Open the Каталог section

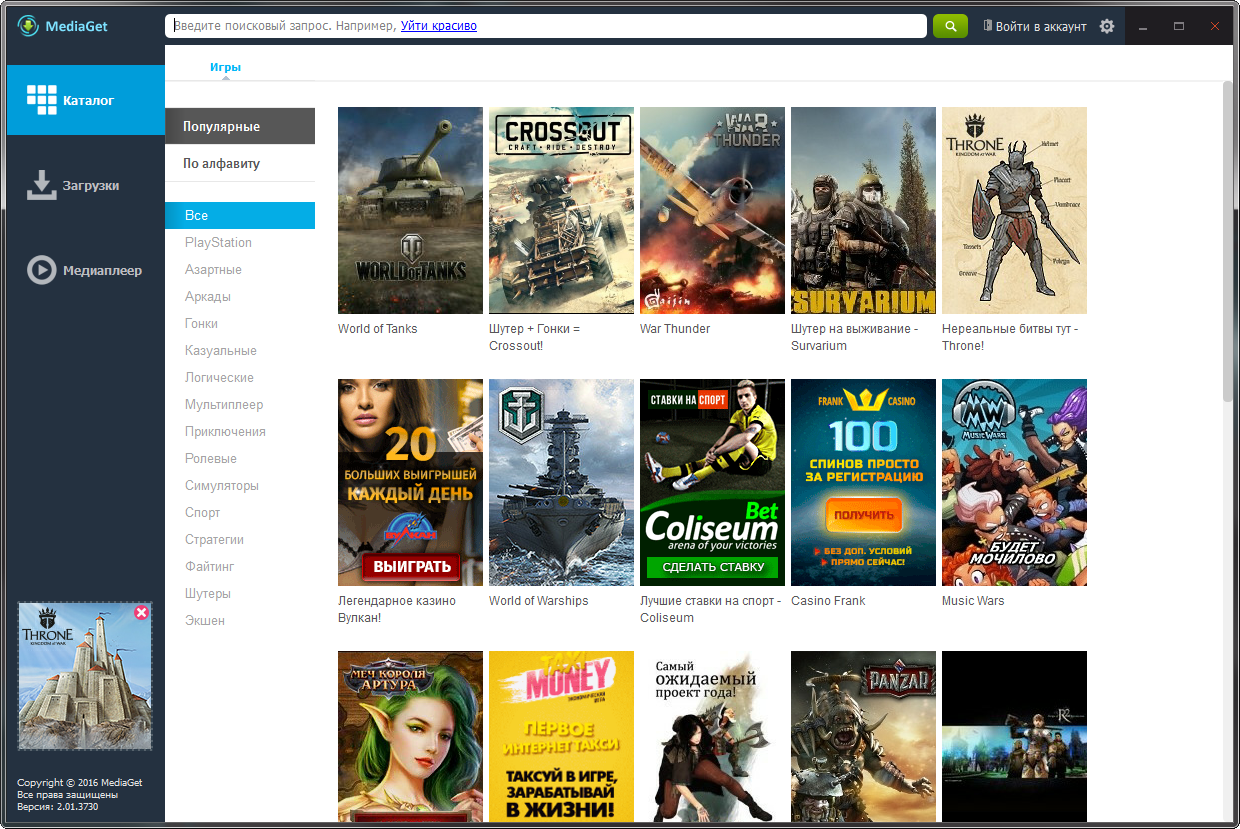(x=86, y=100)
